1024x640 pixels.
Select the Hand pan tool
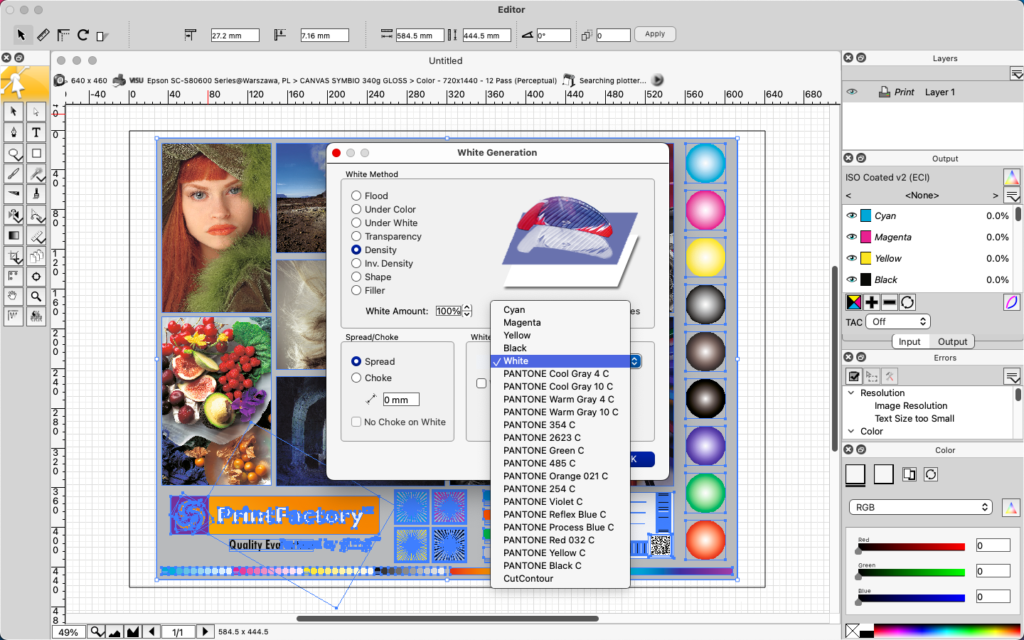pos(13,296)
